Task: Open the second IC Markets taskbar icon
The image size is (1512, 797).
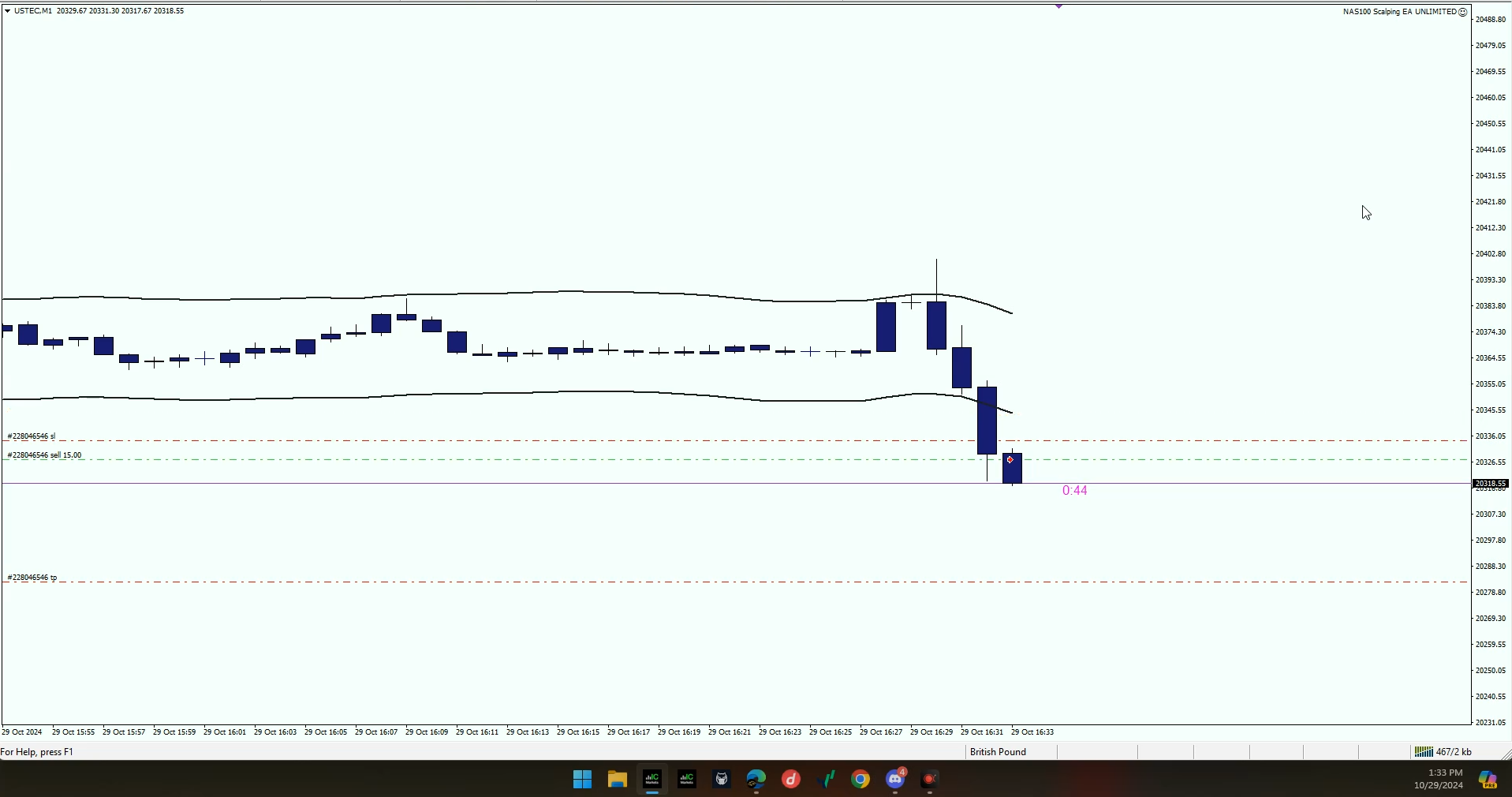Action: 687,780
